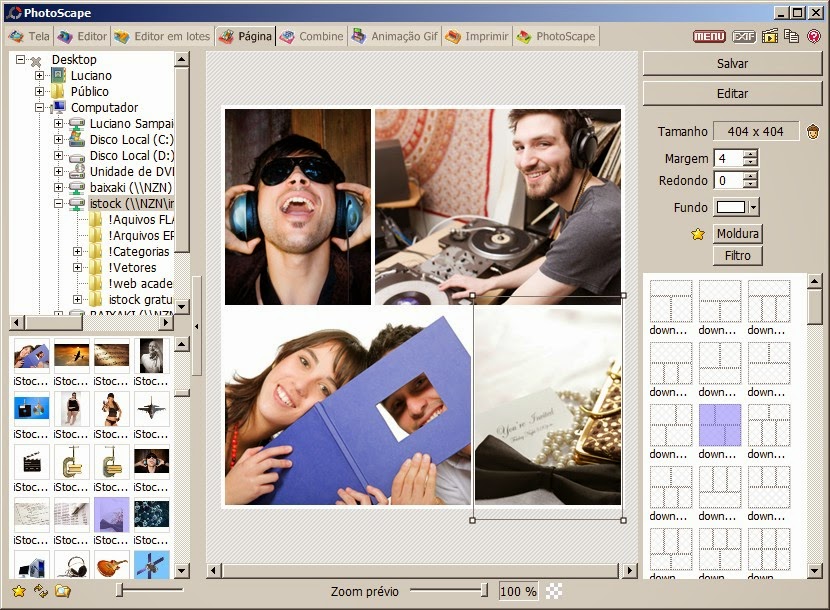Image resolution: width=830 pixels, height=610 pixels.
Task: Click the copy pages icon in toolbar
Action: (x=792, y=36)
